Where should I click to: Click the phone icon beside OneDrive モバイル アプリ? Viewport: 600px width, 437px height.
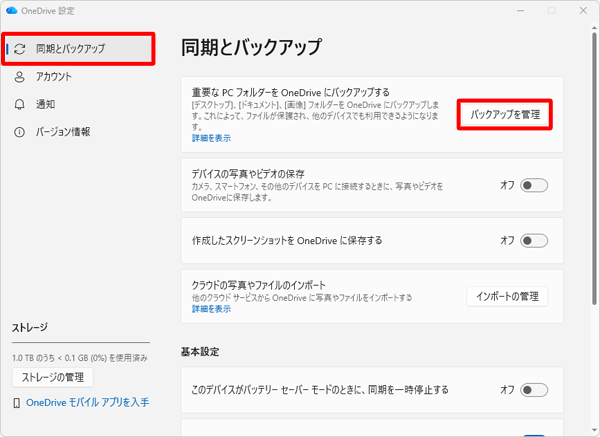click(16, 403)
